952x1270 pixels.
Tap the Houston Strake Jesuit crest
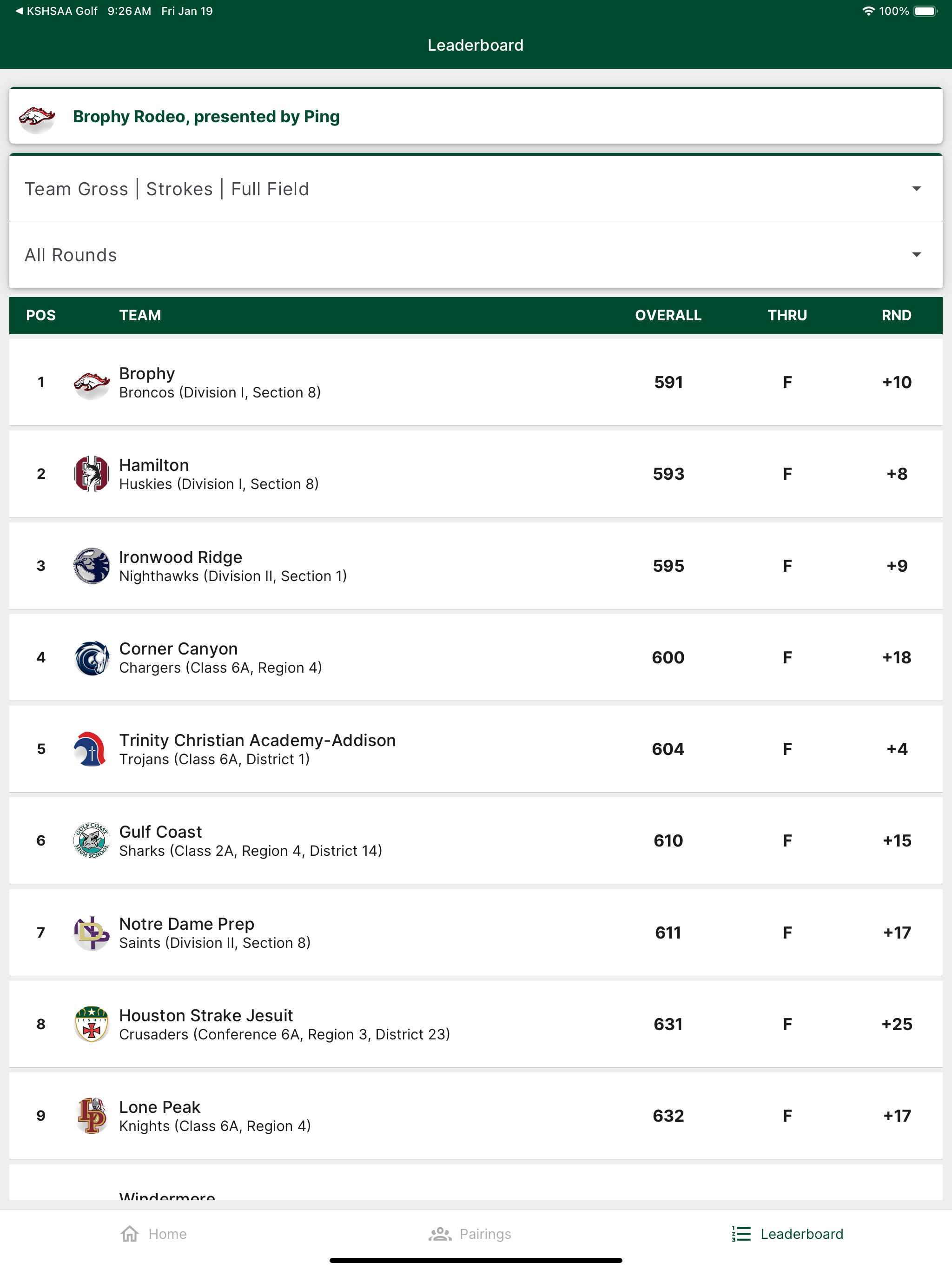[91, 1024]
